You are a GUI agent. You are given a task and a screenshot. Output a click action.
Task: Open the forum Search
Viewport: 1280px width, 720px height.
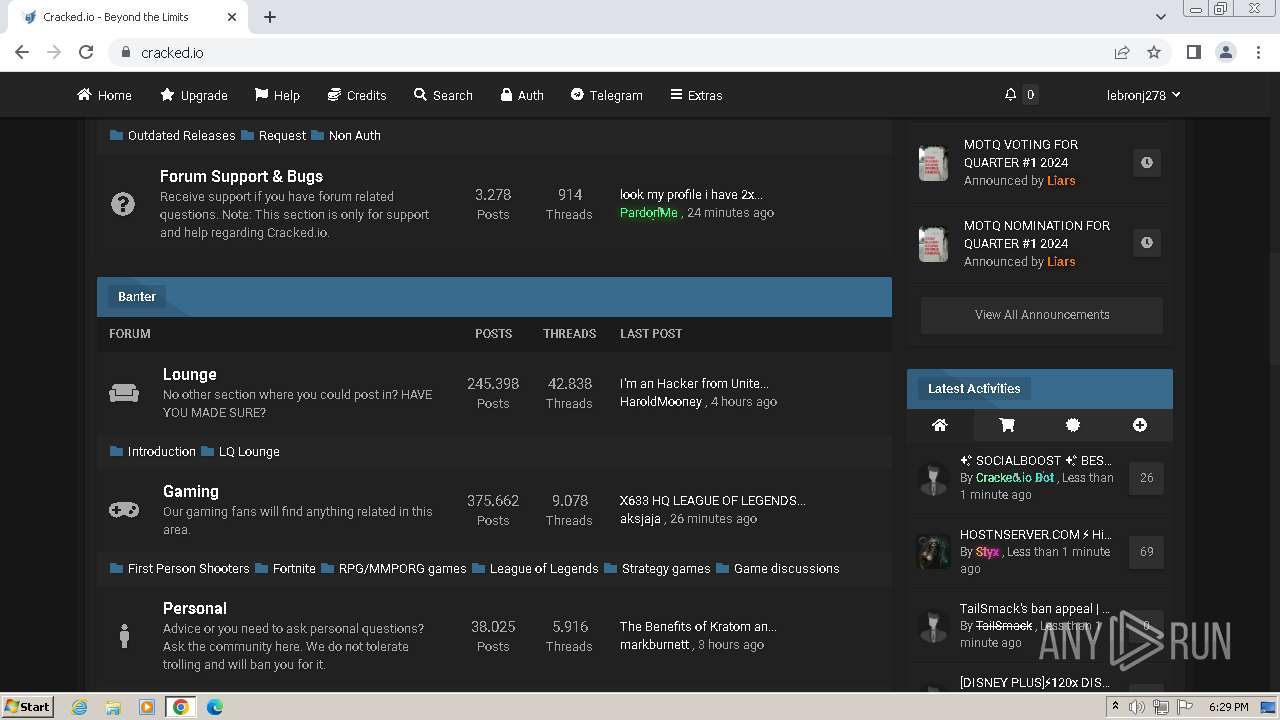(x=443, y=95)
